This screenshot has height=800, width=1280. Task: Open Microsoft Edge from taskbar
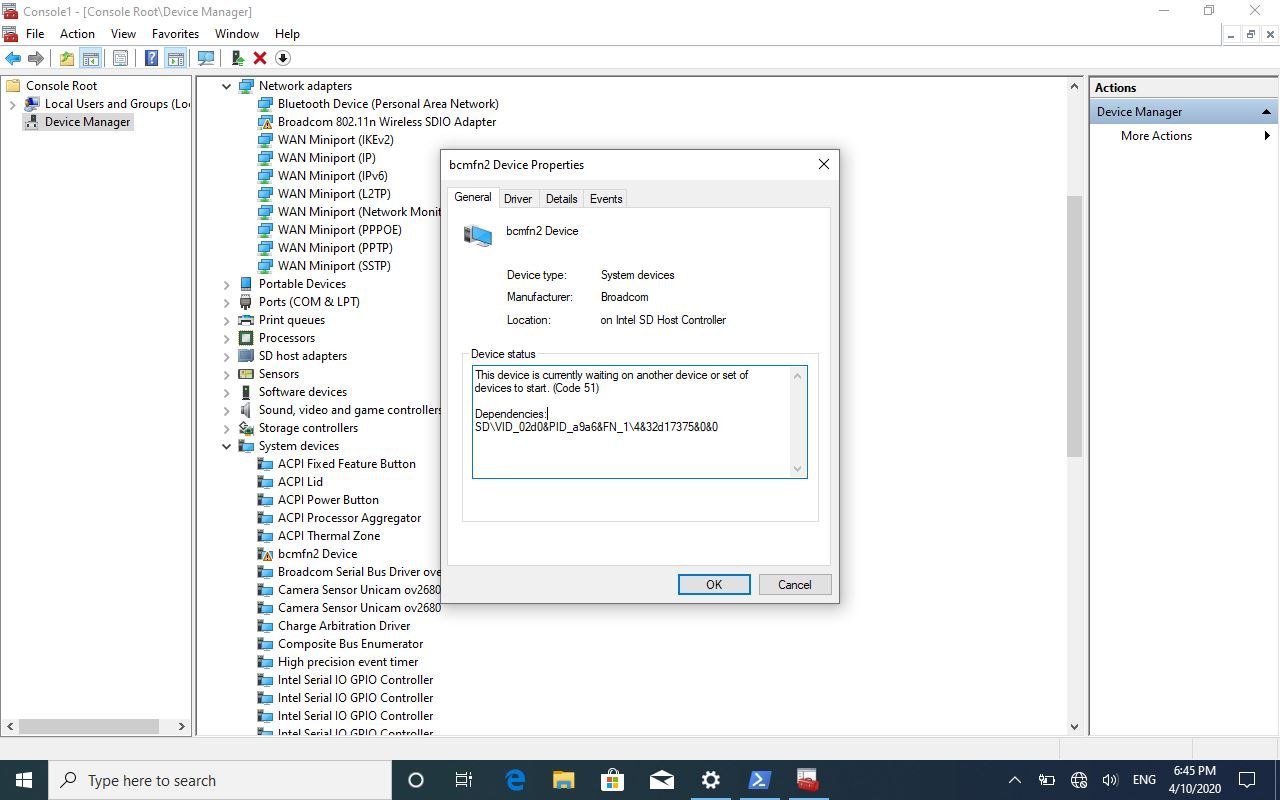pos(515,780)
